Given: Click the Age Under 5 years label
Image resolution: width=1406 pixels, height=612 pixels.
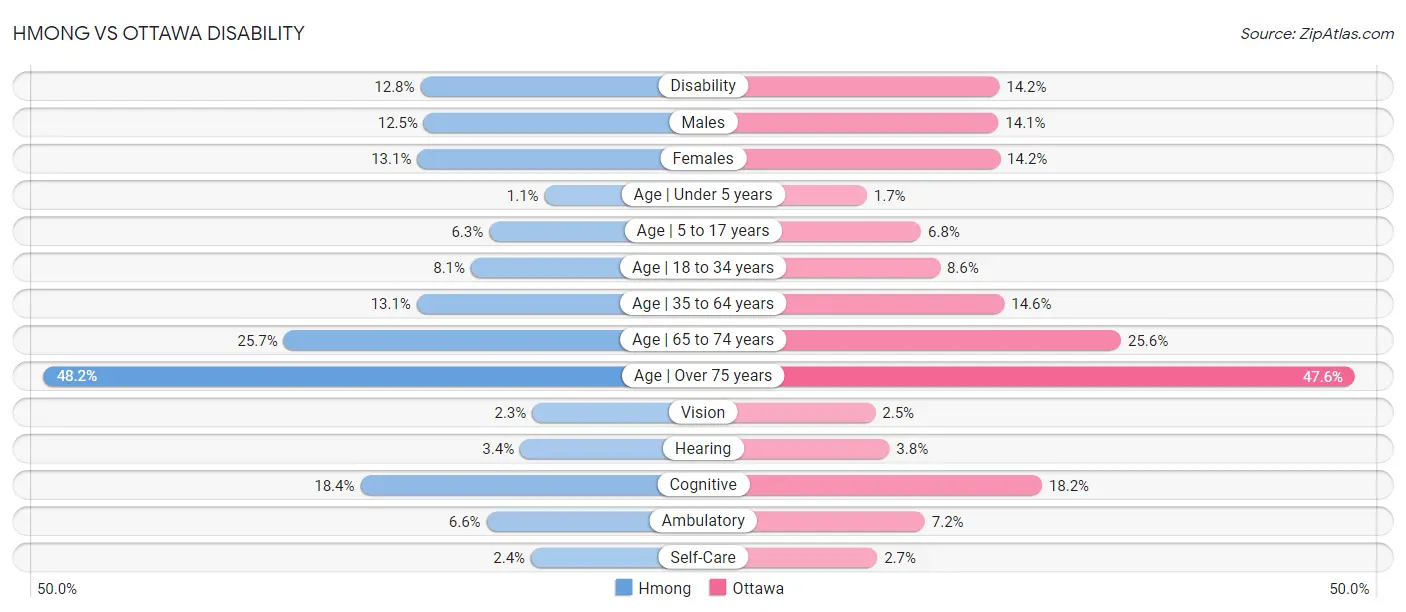Looking at the screenshot, I should click(703, 194).
